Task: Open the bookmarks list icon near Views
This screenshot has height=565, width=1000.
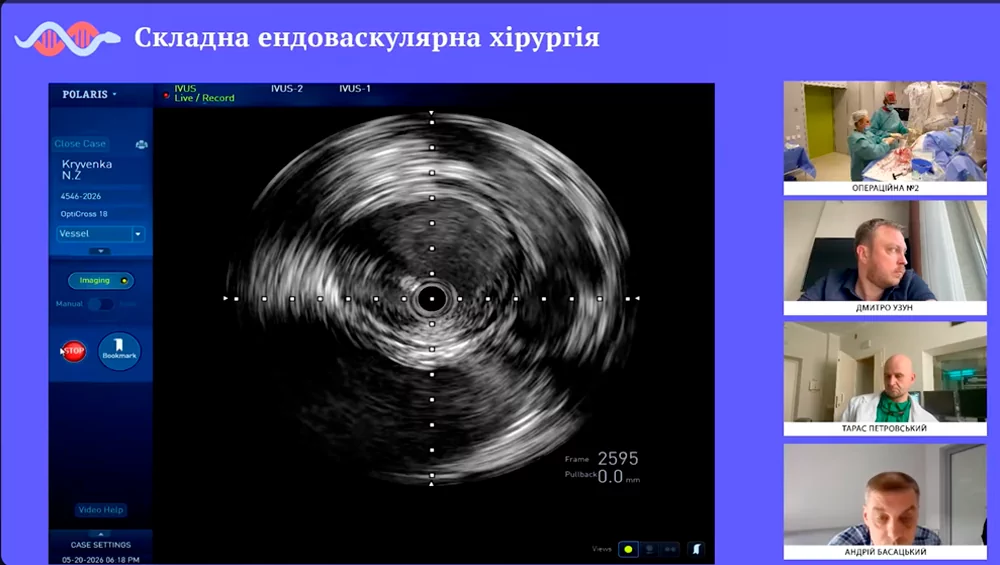Action: [x=696, y=549]
